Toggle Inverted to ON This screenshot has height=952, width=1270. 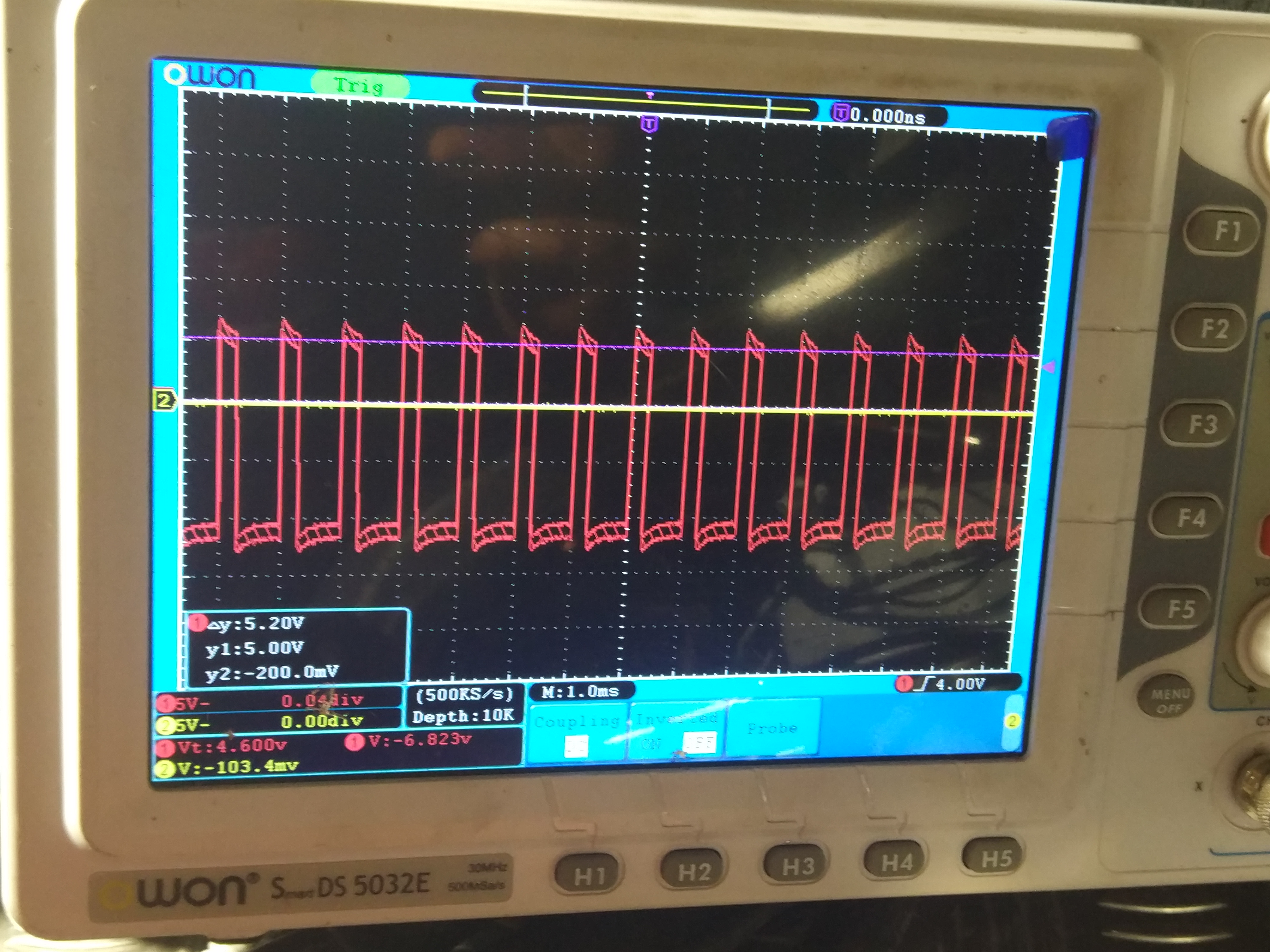[651, 744]
